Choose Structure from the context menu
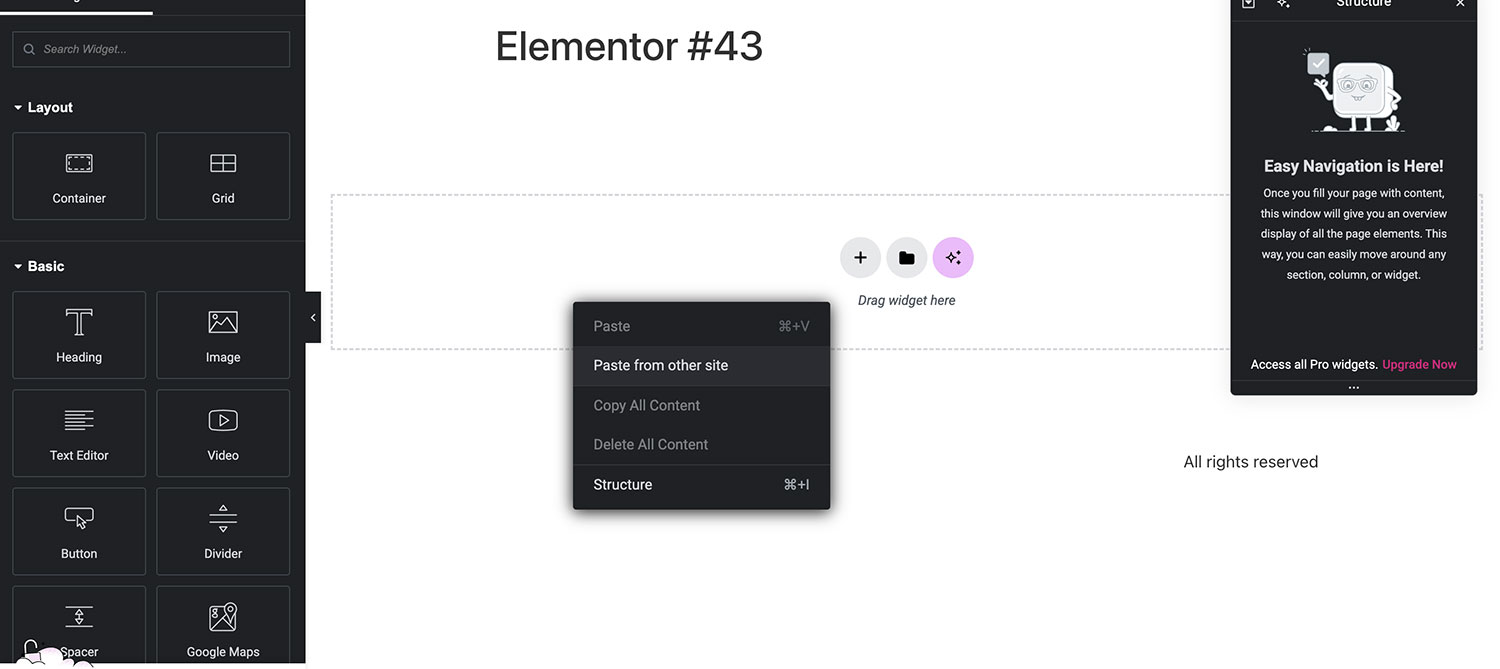1500x669 pixels. 622,484
